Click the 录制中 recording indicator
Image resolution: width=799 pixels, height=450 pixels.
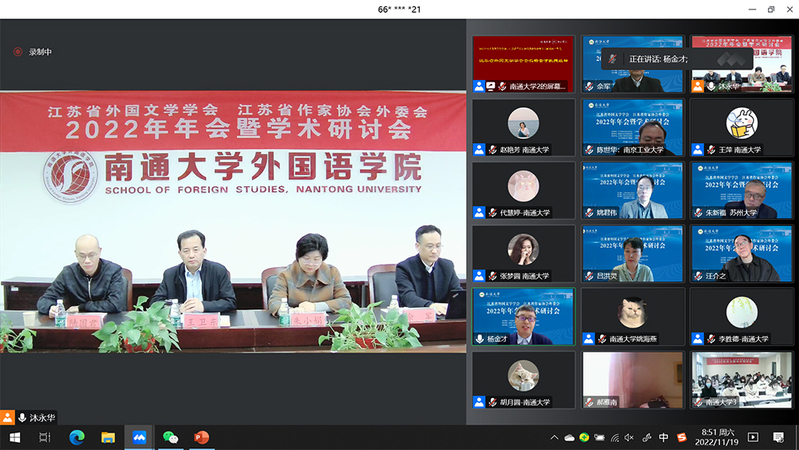(x=33, y=52)
